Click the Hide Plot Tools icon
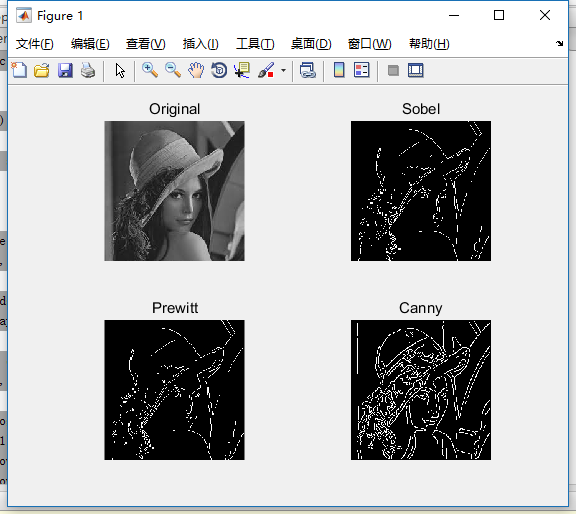Viewport: 576px width, 514px height. [393, 70]
